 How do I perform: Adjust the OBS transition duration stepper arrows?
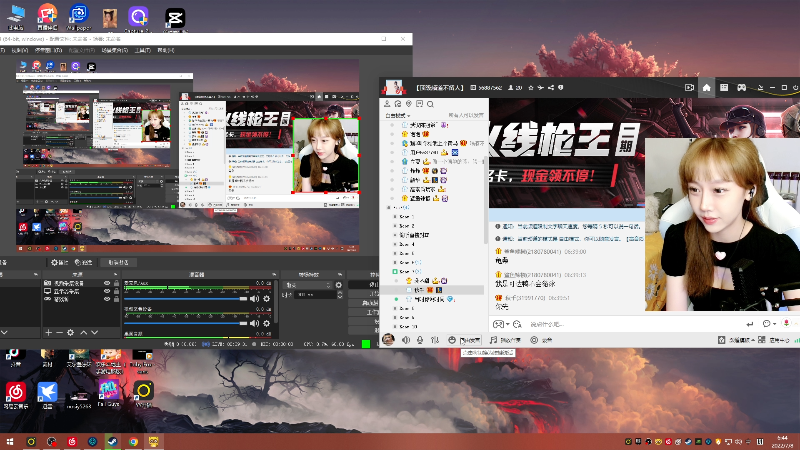340,294
